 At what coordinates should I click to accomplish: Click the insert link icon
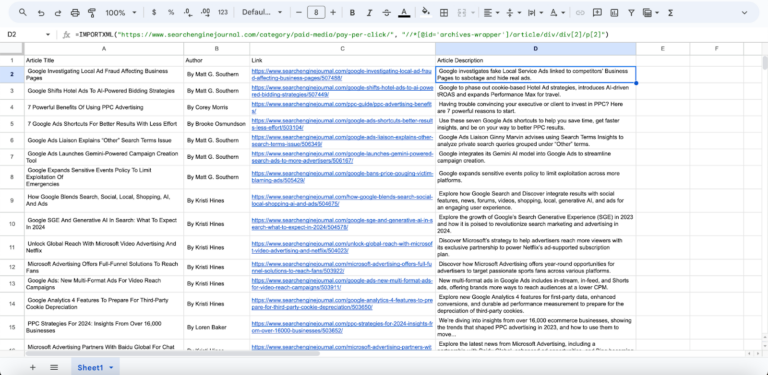point(580,13)
